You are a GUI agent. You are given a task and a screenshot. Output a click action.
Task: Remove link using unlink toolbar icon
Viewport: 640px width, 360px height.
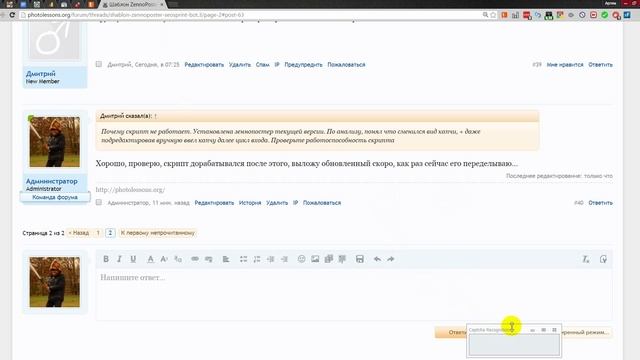(209, 259)
